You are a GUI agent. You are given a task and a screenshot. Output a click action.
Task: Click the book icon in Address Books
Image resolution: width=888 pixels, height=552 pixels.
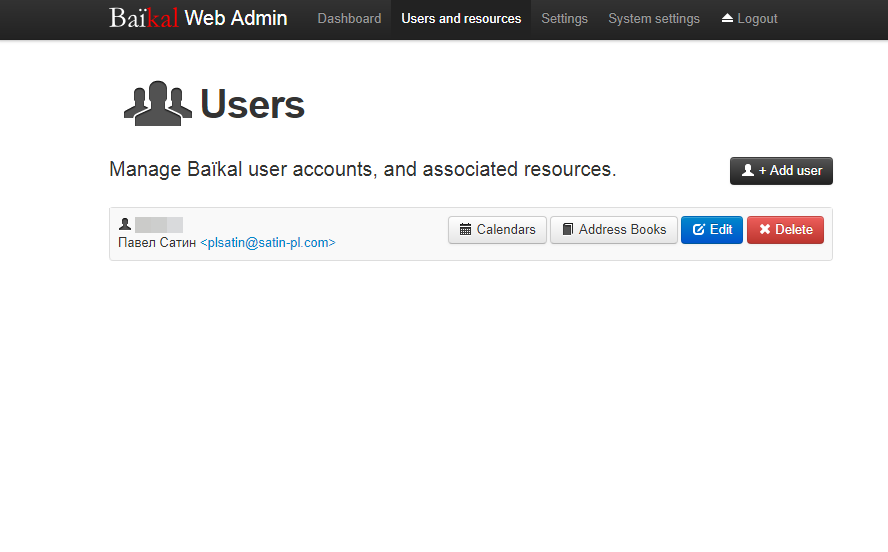[567, 230]
